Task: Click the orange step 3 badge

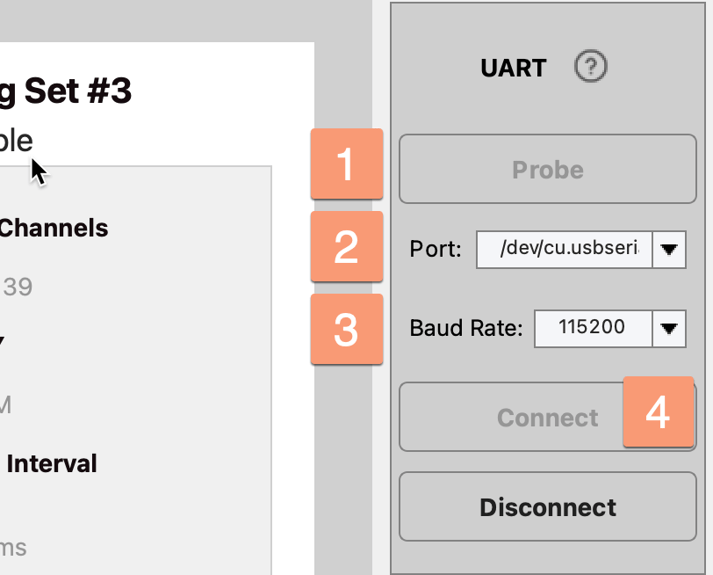Action: [x=346, y=329]
